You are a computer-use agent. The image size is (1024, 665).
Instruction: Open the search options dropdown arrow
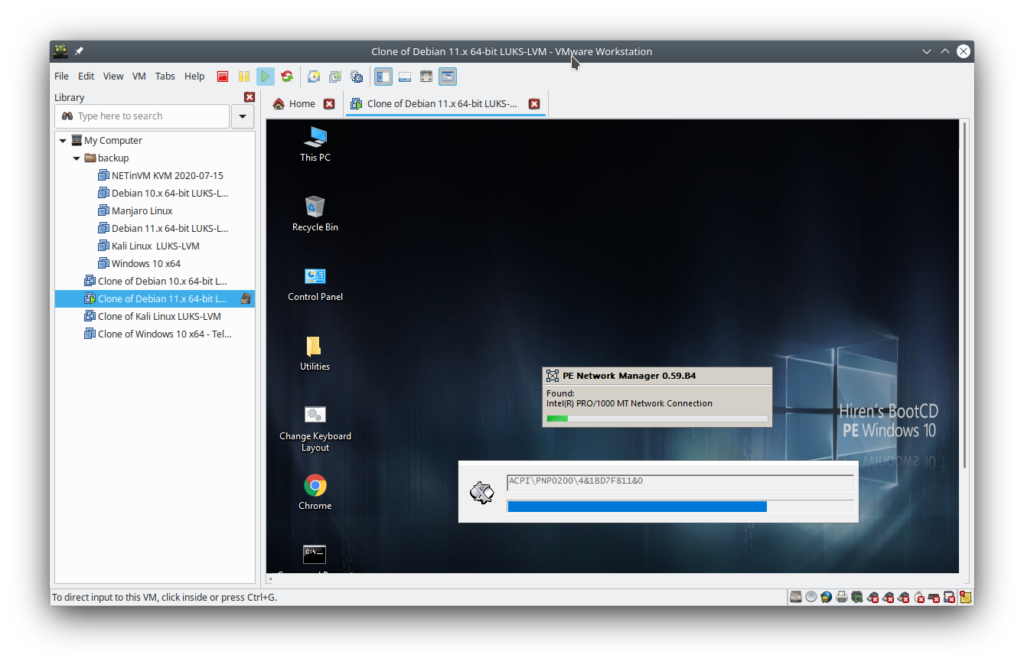241,116
